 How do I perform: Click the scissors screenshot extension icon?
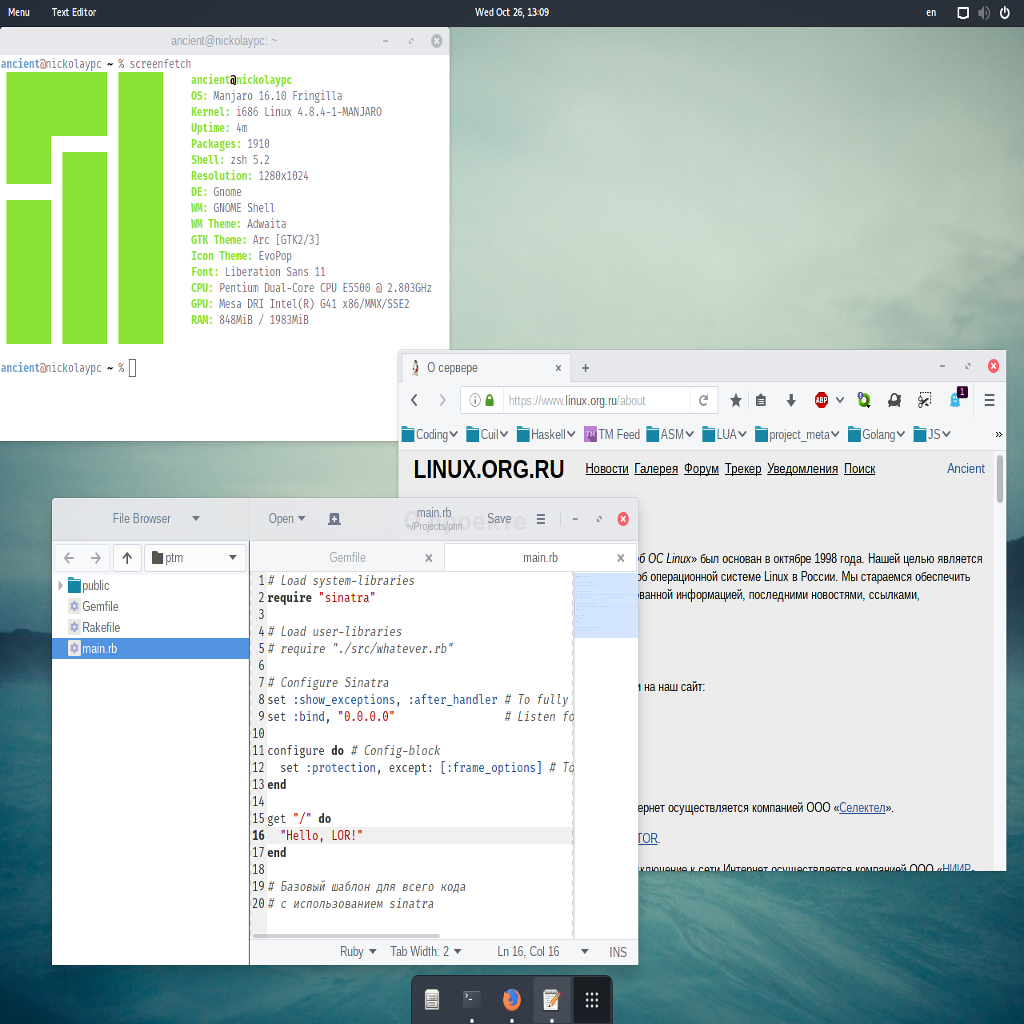pyautogui.click(x=924, y=400)
